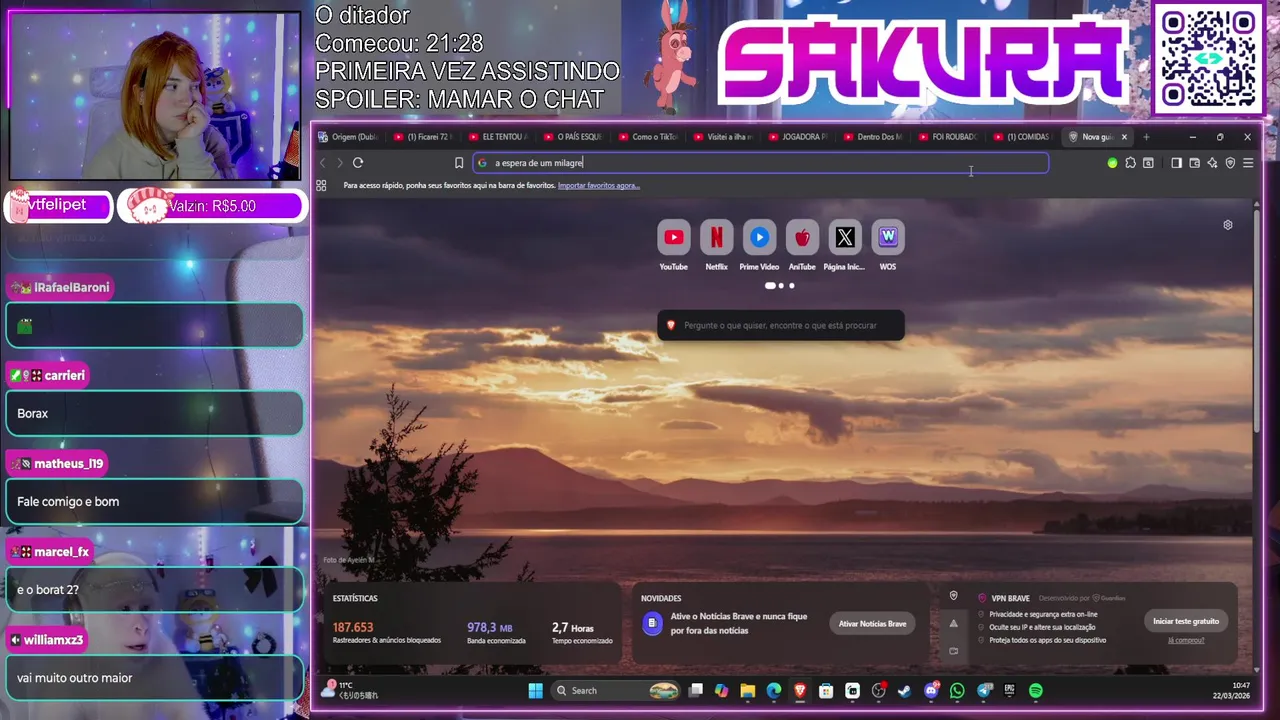Open the Brave VPN toolbar icon

point(1230,163)
